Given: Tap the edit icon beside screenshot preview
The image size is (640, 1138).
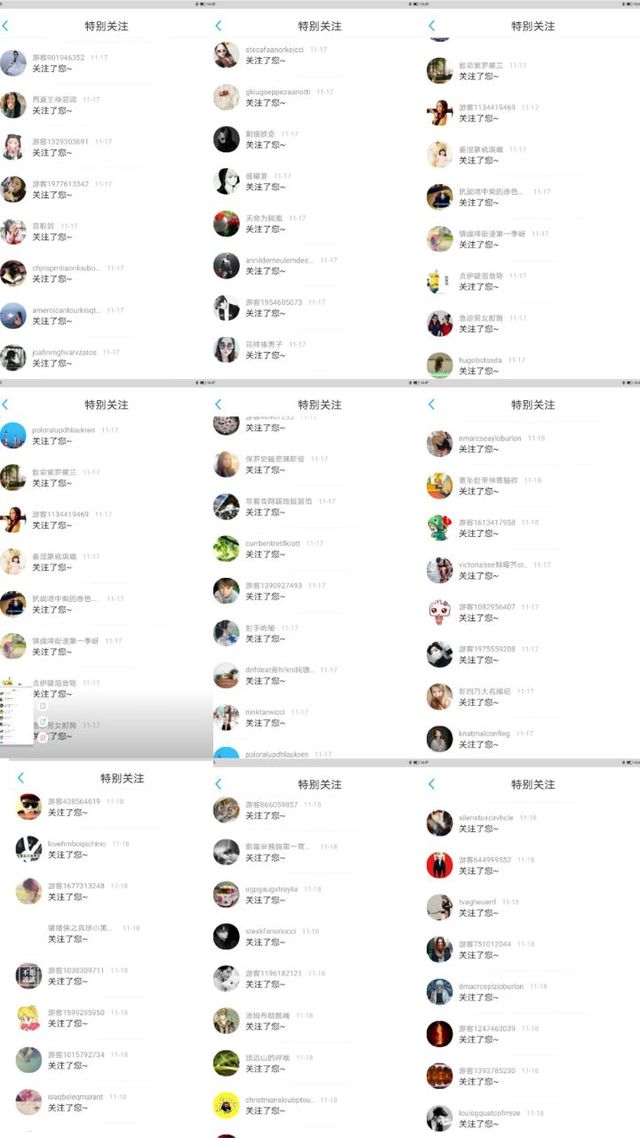Looking at the screenshot, I should [x=43, y=705].
